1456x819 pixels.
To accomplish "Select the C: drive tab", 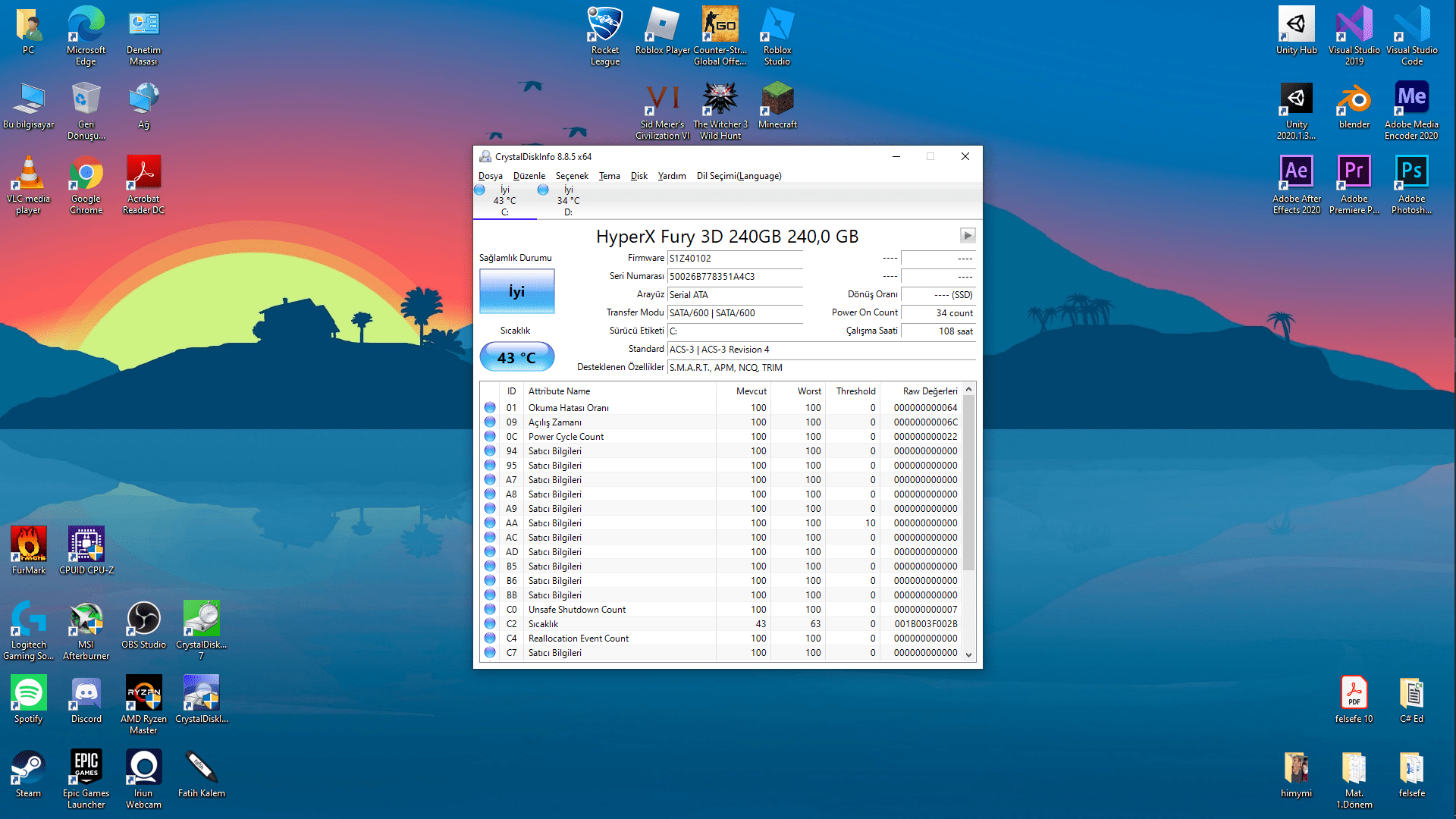I will pyautogui.click(x=504, y=202).
